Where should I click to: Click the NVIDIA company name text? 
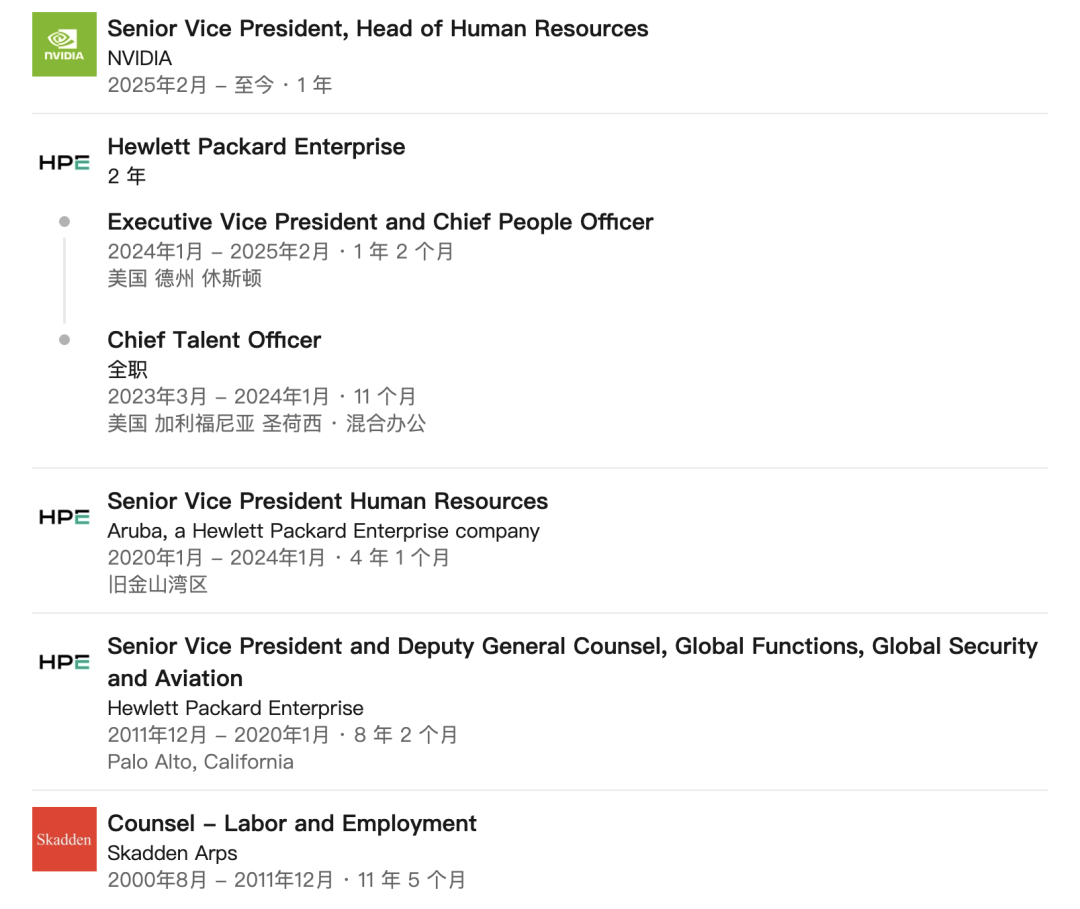(x=140, y=58)
